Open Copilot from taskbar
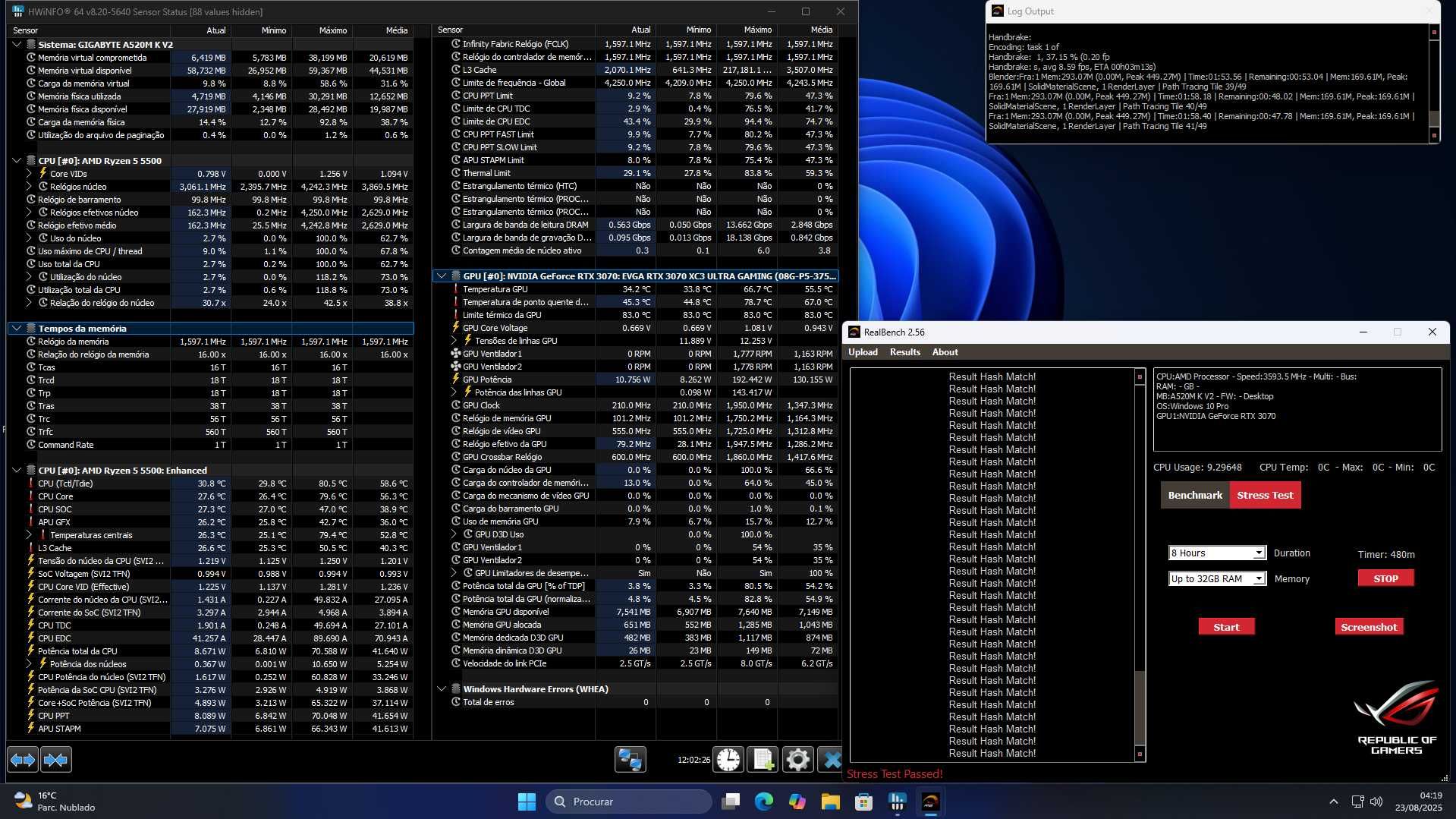1456x819 pixels. (797, 802)
